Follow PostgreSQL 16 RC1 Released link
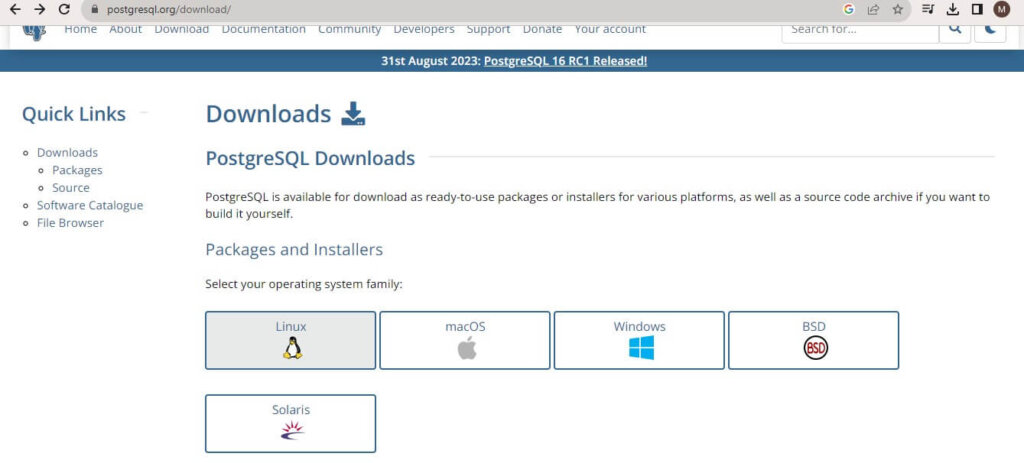 click(x=566, y=61)
